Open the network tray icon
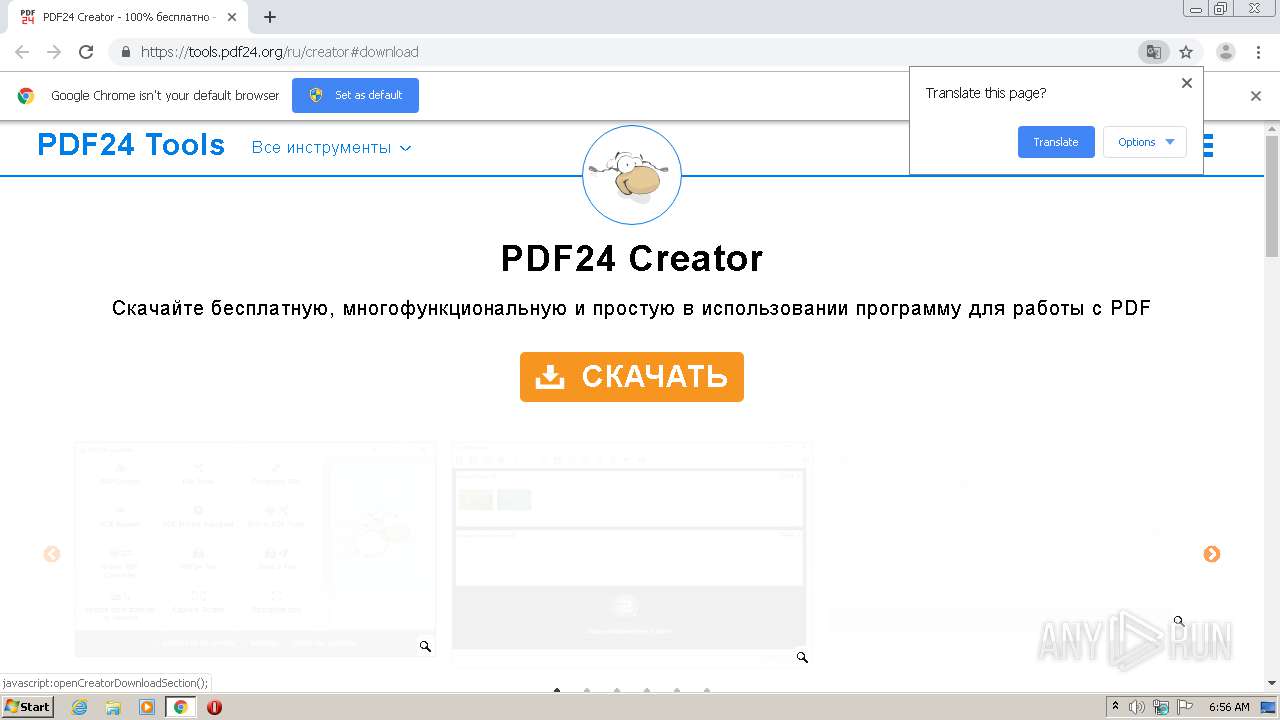 pos(1161,707)
